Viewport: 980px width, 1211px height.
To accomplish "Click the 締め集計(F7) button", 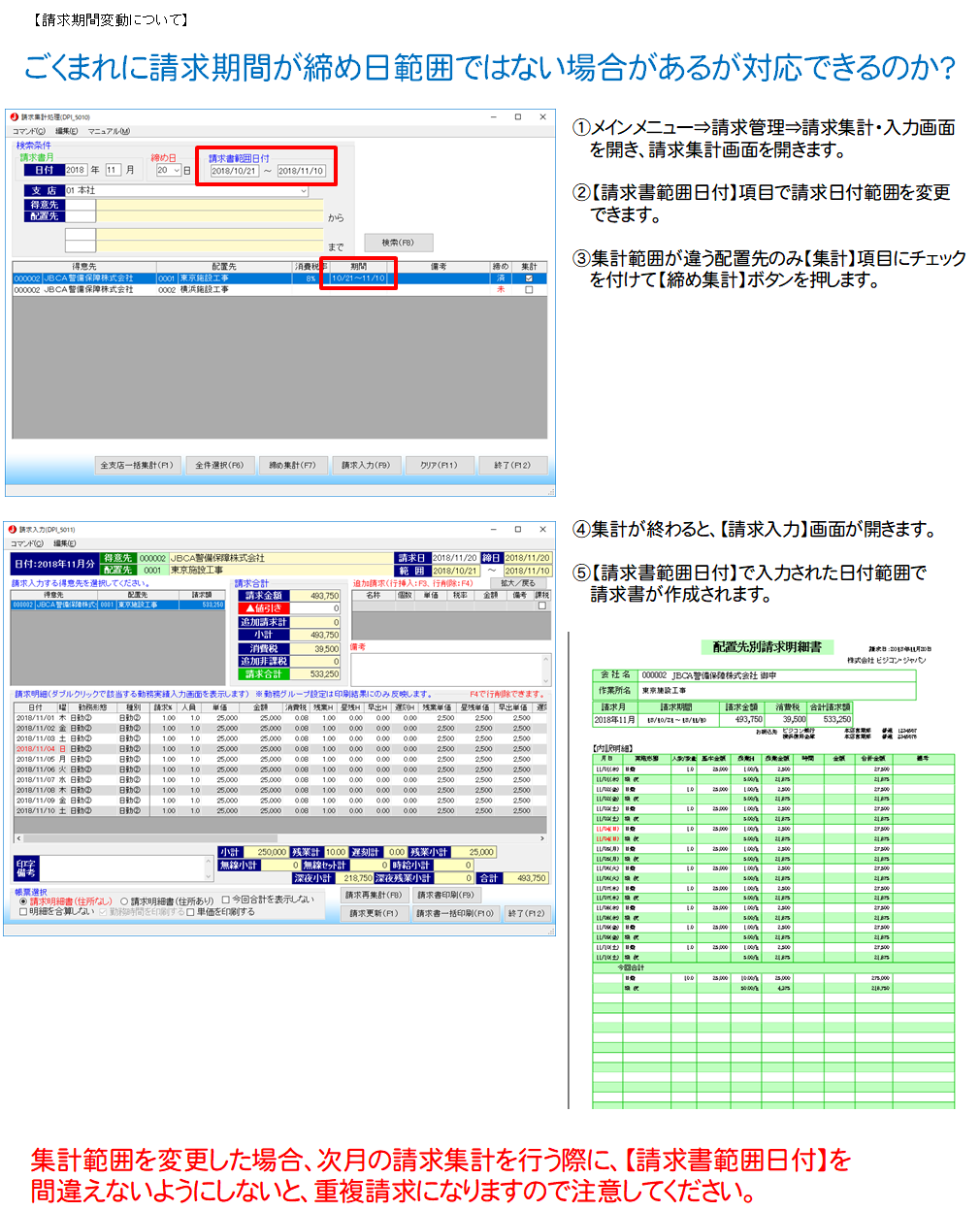I will [x=292, y=466].
